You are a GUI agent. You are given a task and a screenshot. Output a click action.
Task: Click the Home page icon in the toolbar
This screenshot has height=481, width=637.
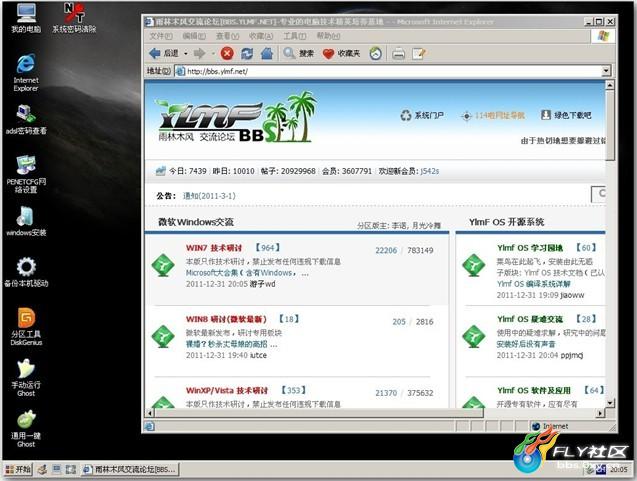pyautogui.click(x=267, y=53)
